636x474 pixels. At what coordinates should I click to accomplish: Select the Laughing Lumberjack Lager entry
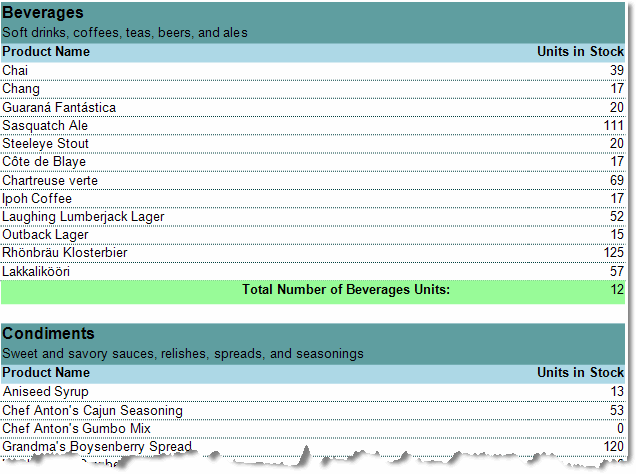tap(83, 216)
